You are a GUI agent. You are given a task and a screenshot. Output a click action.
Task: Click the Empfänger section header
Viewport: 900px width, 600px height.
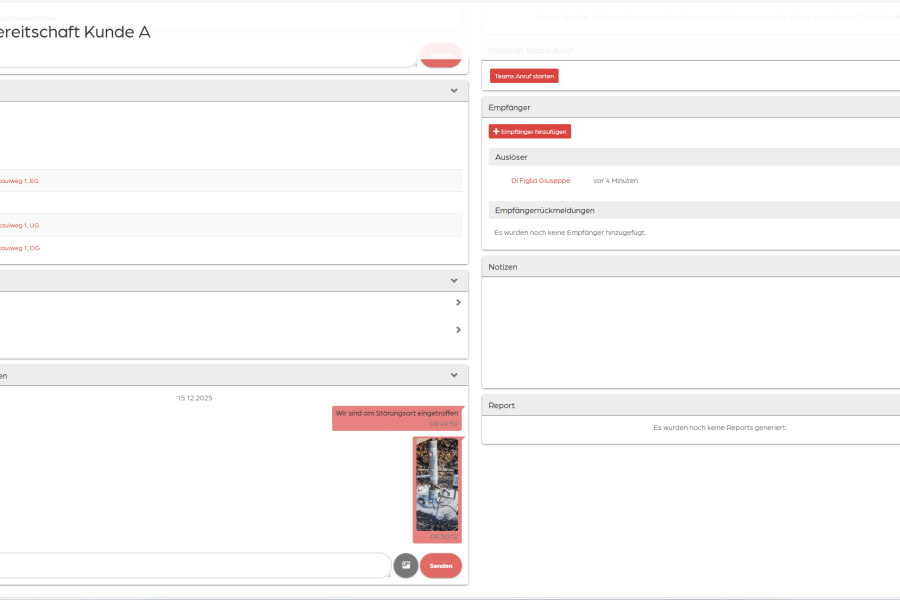[691, 107]
